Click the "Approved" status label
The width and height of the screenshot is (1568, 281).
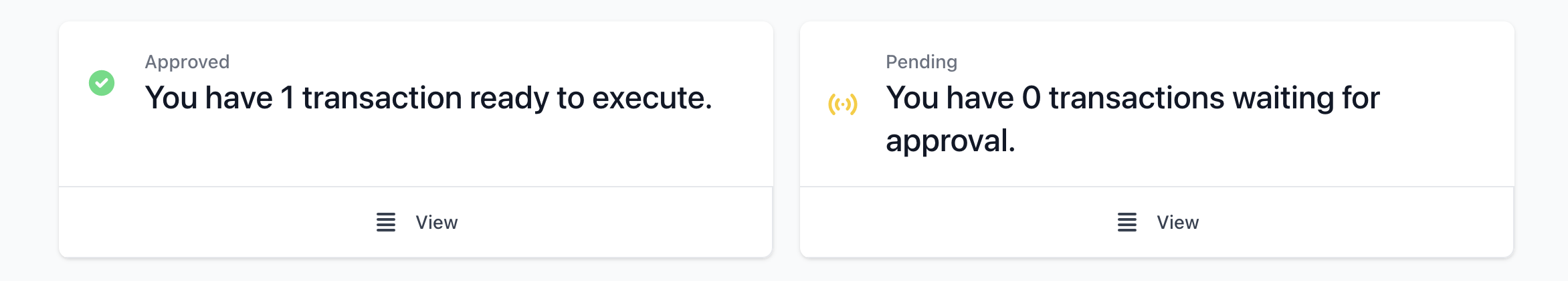pos(187,62)
